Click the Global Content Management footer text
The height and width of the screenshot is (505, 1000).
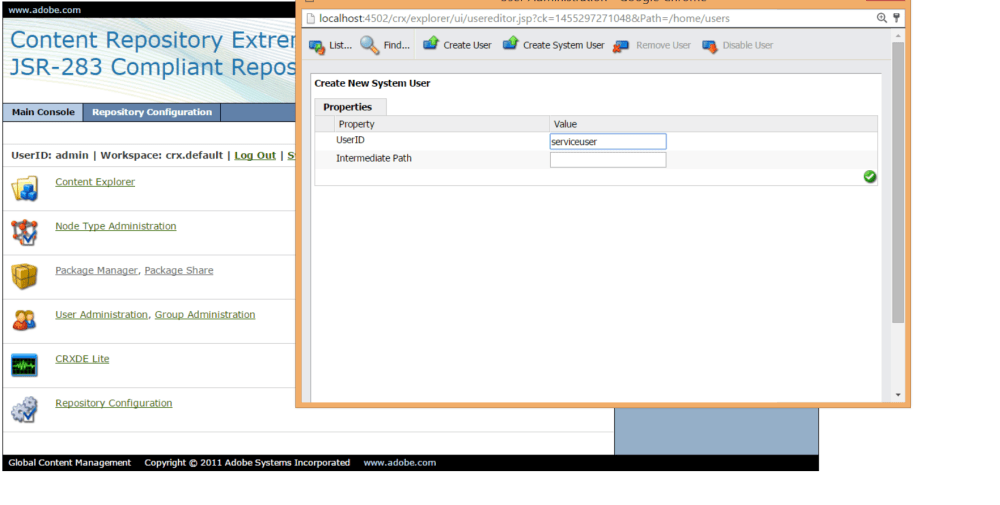(x=70, y=463)
